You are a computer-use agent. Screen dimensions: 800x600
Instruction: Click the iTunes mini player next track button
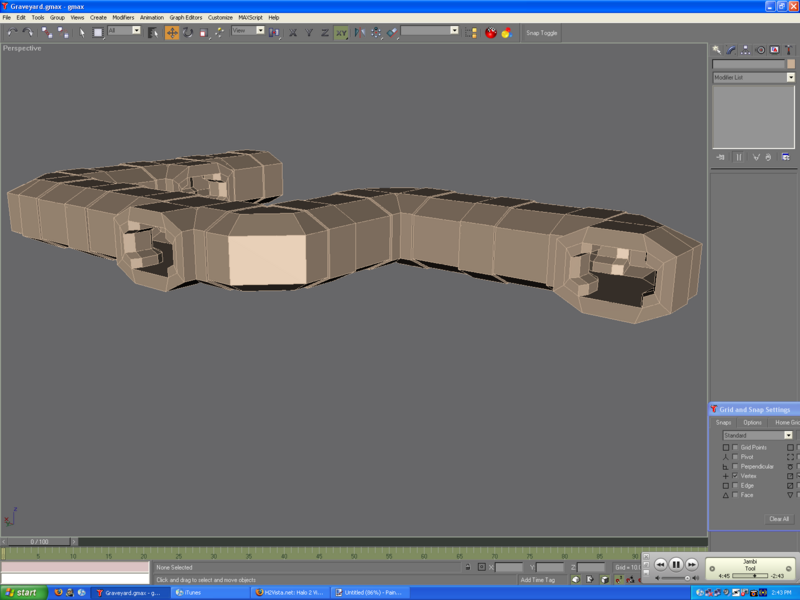point(691,564)
